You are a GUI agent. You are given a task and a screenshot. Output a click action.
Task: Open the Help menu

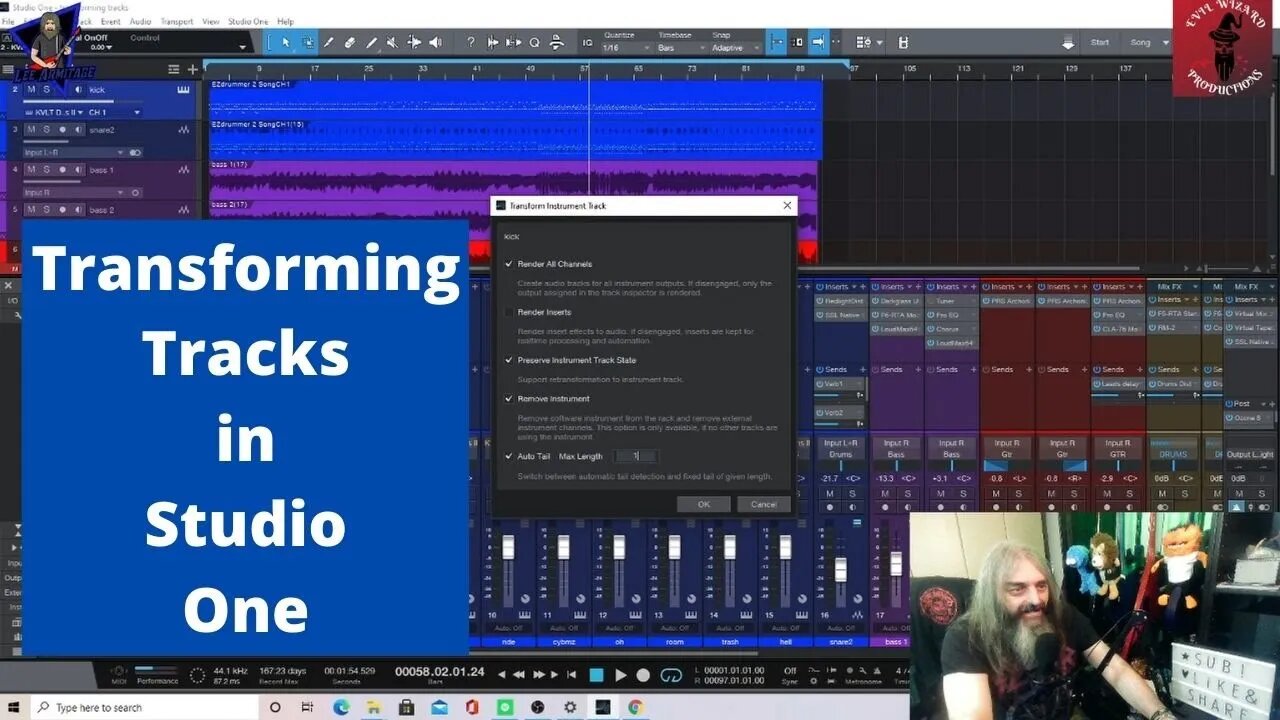pos(285,21)
